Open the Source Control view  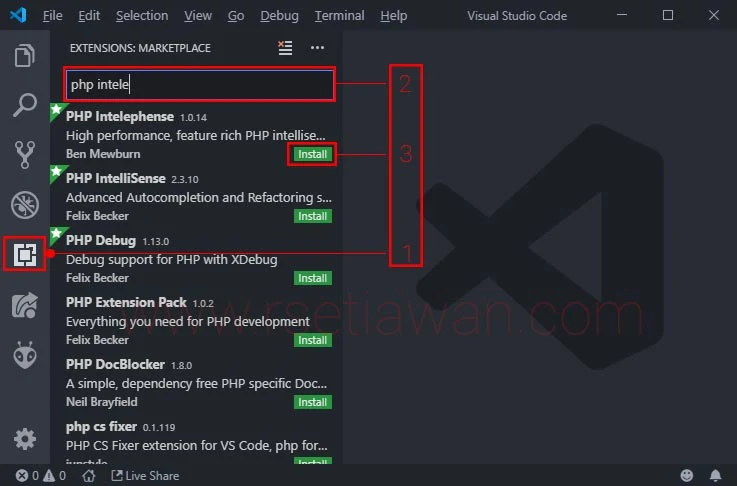(24, 155)
